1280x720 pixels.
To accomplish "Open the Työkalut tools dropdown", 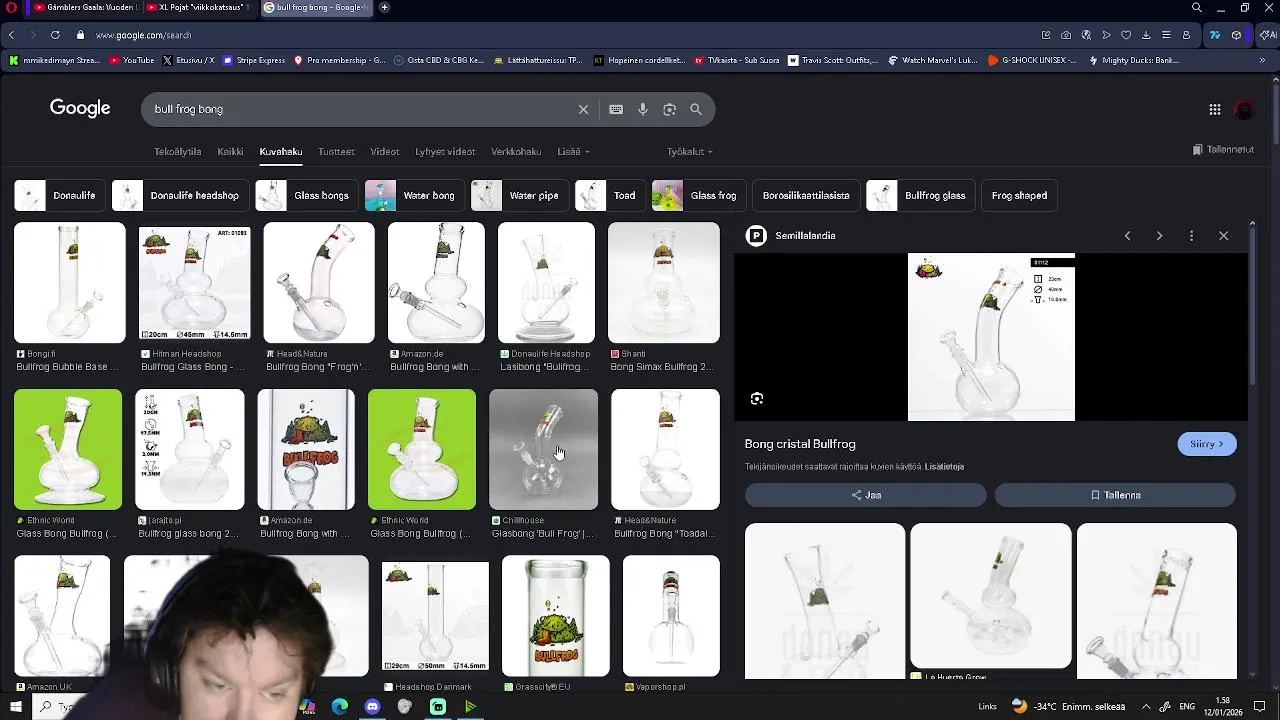I will [689, 152].
